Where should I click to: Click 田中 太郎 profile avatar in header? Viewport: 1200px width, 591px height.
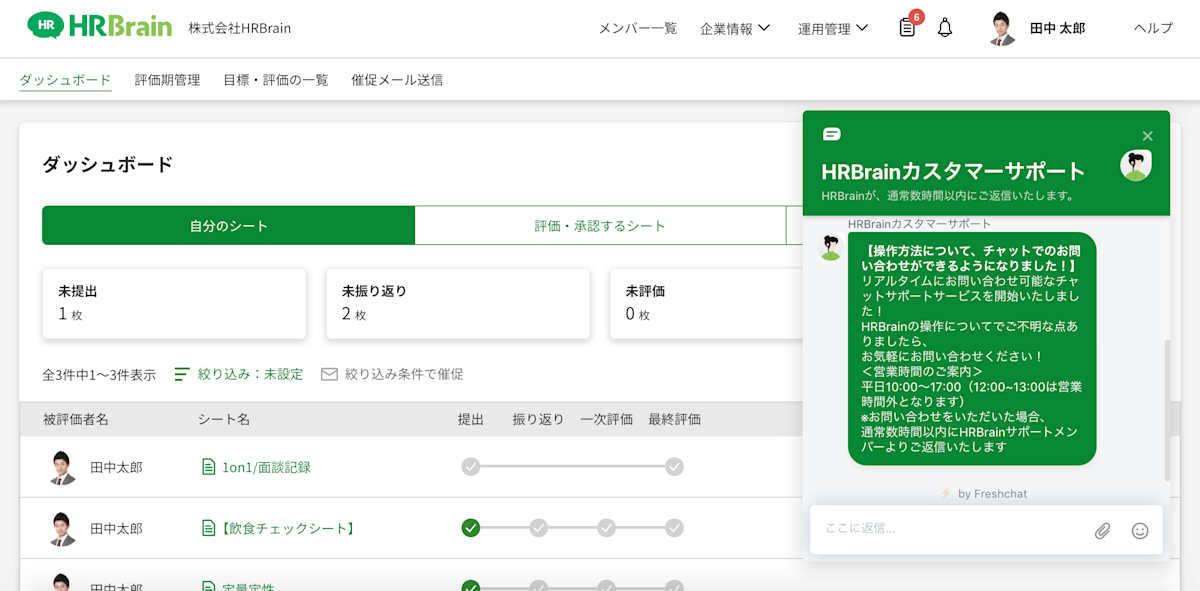(1002, 28)
